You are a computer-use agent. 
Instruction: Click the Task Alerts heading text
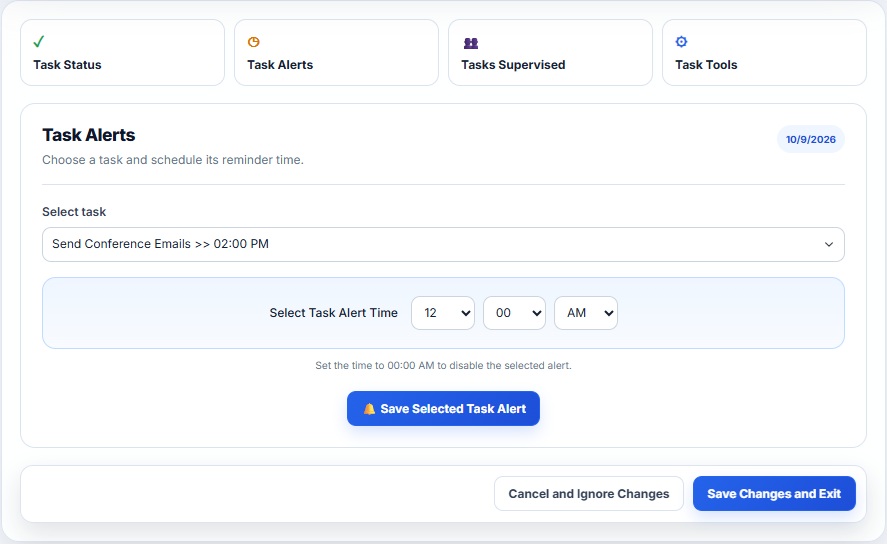pos(88,135)
